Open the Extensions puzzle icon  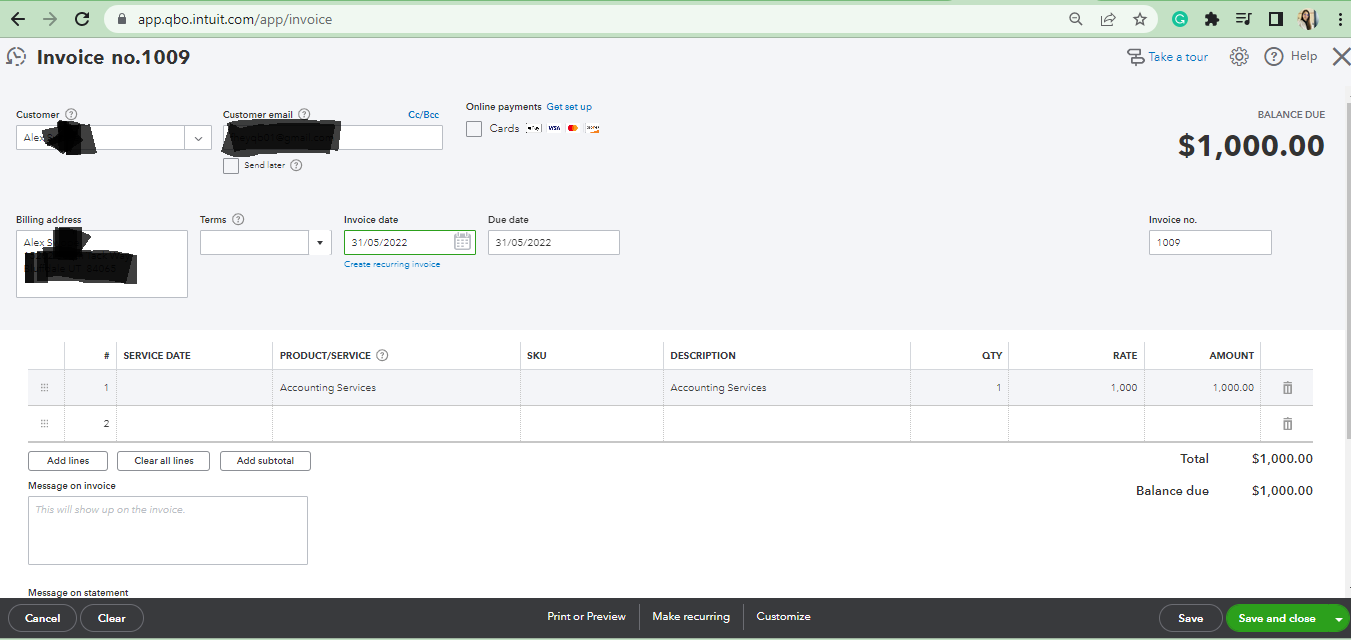click(1212, 19)
